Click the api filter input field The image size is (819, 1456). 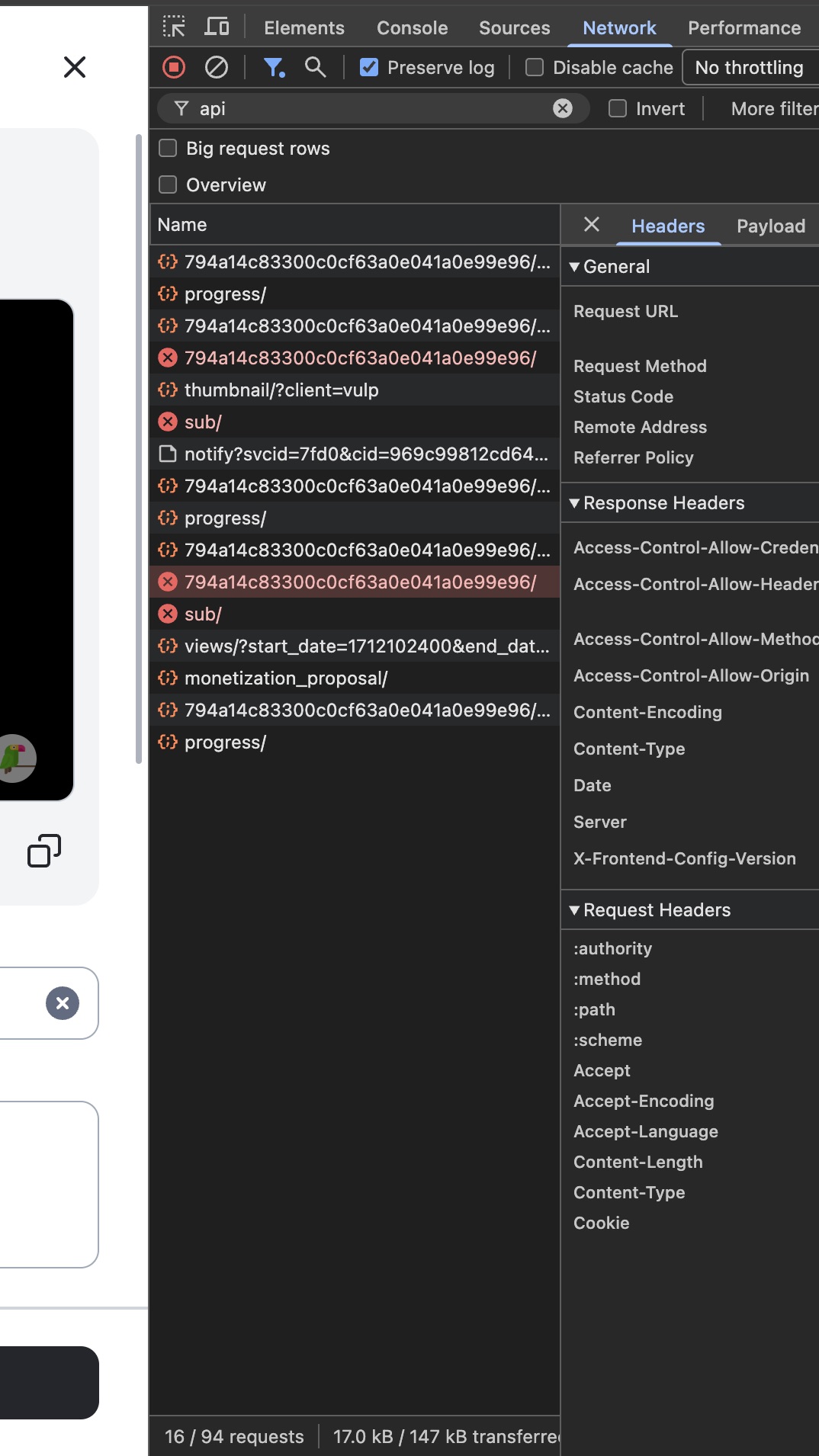tap(366, 109)
